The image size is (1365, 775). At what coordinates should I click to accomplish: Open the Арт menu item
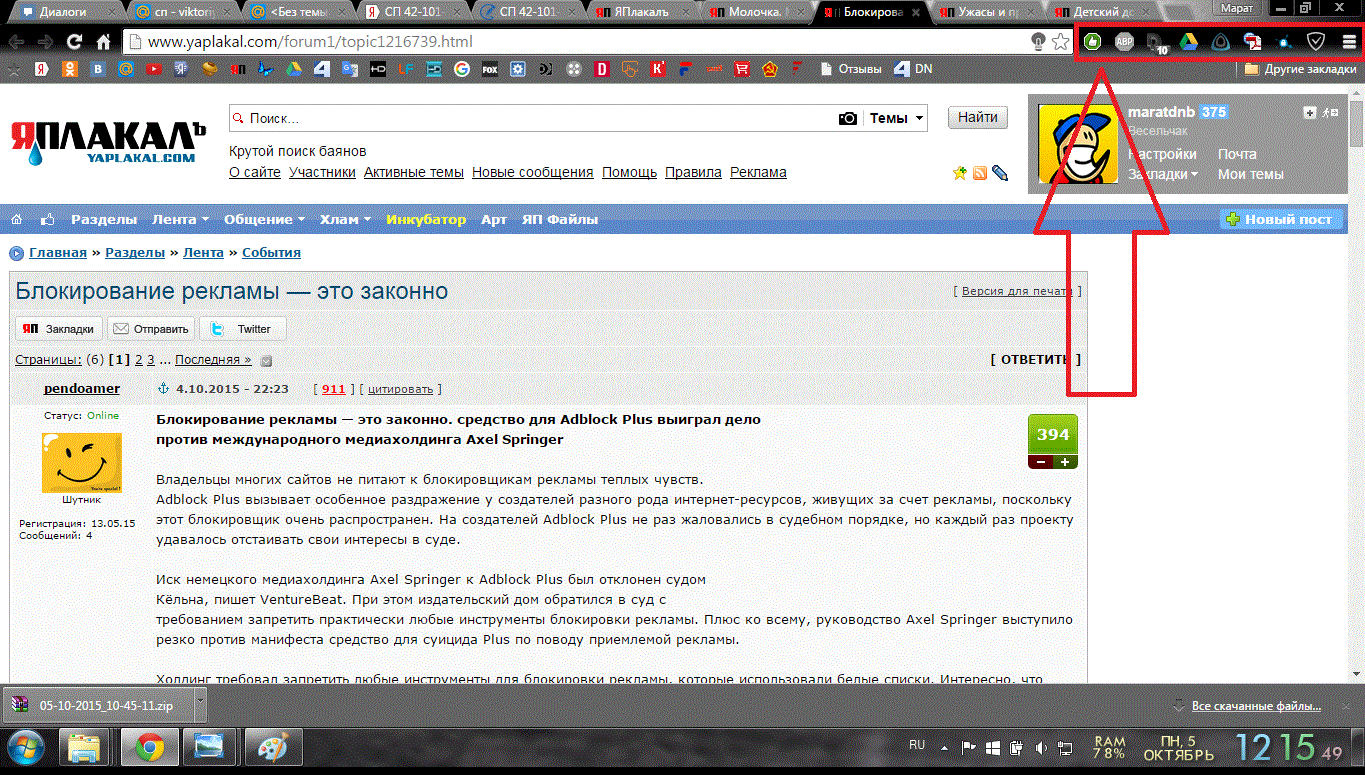coord(494,219)
